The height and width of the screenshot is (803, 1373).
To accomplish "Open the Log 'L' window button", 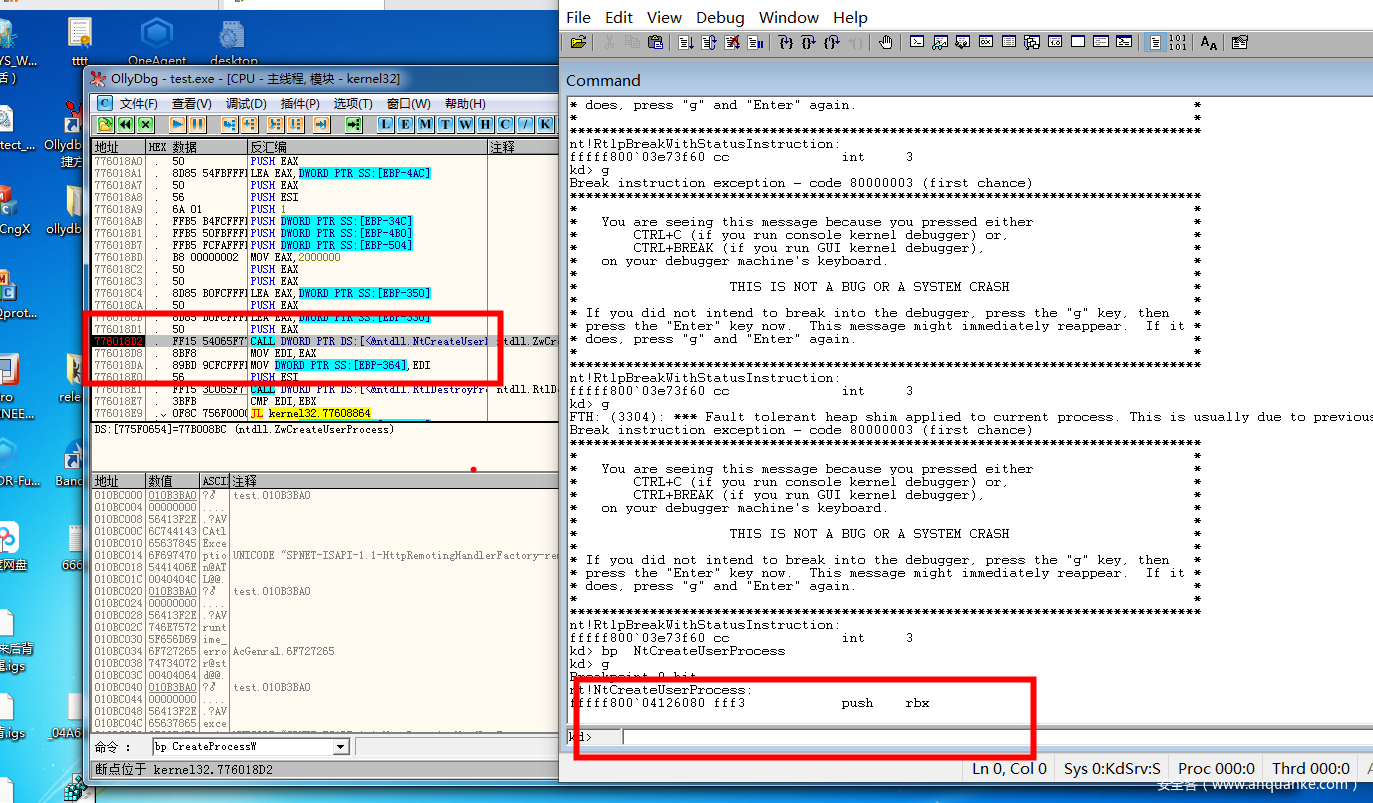I will (385, 124).
